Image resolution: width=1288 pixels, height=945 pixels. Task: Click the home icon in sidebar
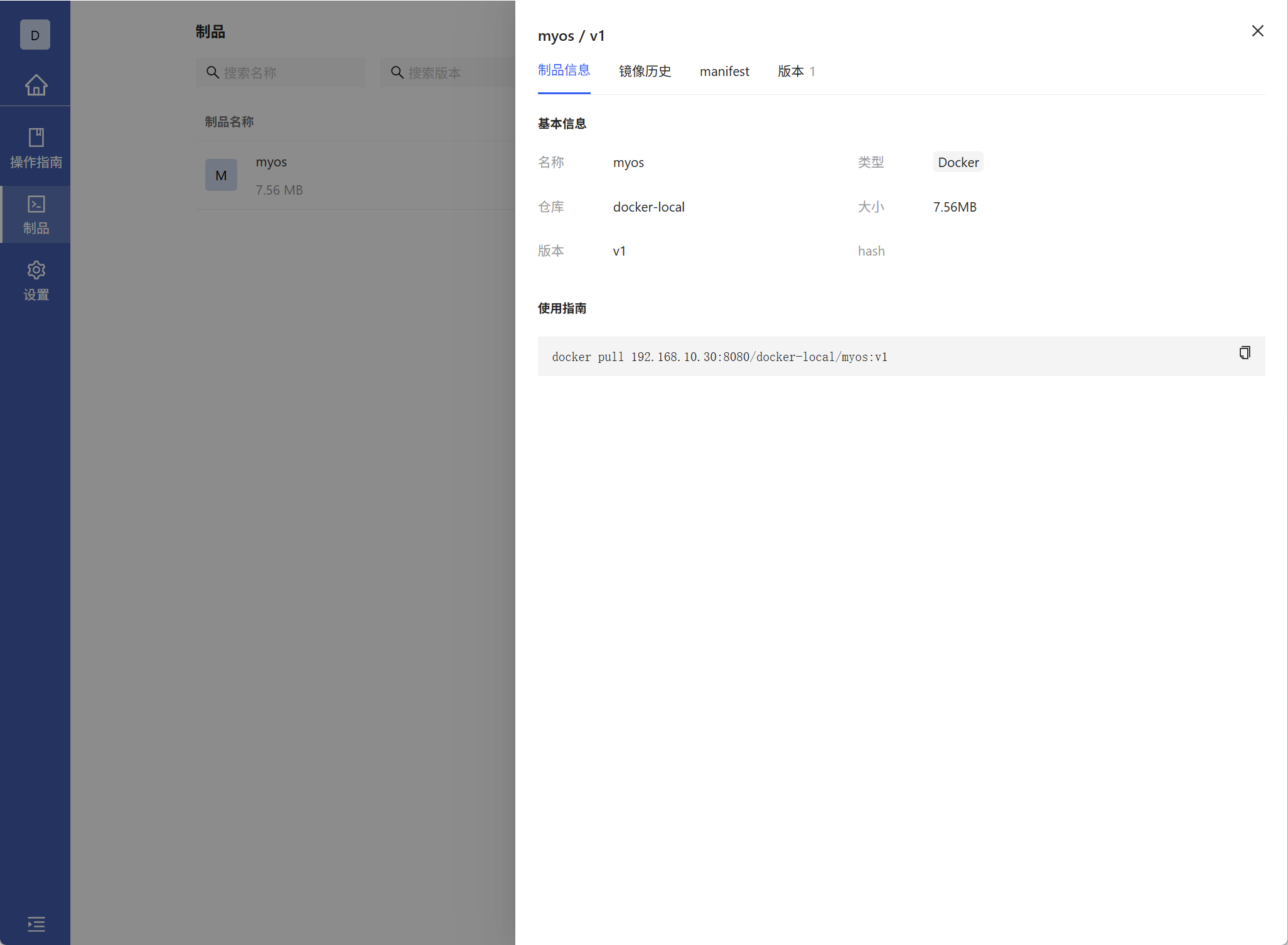(36, 85)
